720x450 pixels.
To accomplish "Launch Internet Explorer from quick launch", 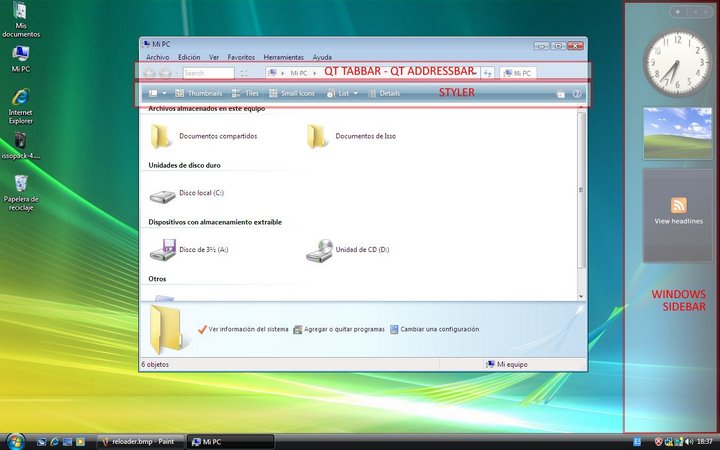I will click(55, 442).
